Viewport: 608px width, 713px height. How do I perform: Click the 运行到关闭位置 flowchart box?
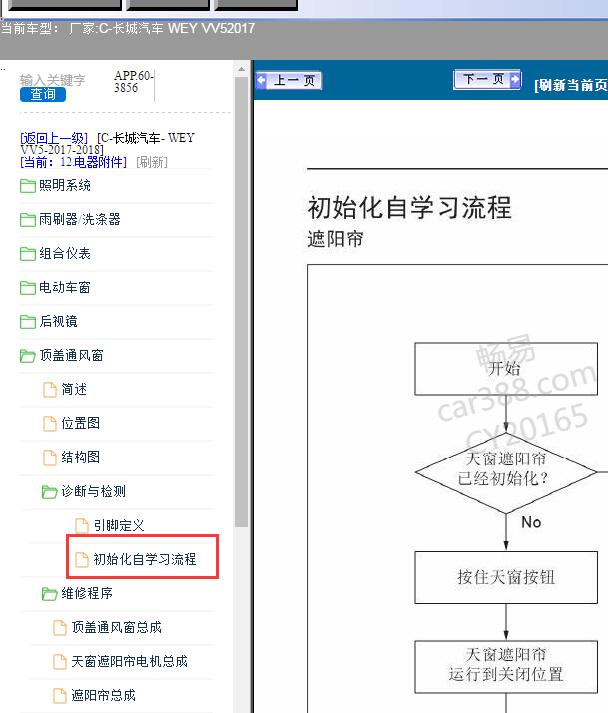506,667
